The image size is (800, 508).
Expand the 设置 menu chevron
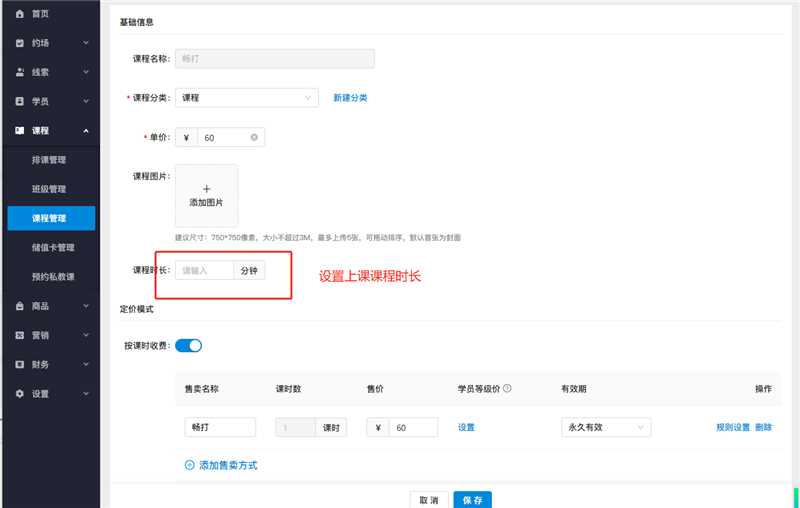tap(86, 394)
